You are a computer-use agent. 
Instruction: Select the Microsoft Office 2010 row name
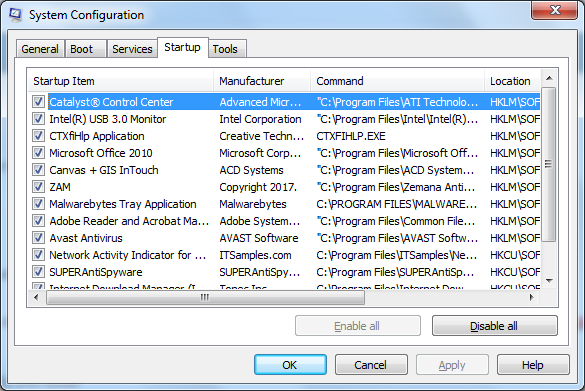(x=101, y=153)
